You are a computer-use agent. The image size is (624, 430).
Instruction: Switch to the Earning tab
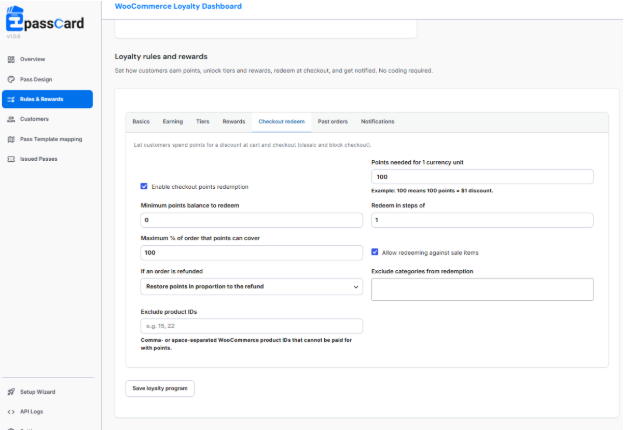(x=173, y=122)
